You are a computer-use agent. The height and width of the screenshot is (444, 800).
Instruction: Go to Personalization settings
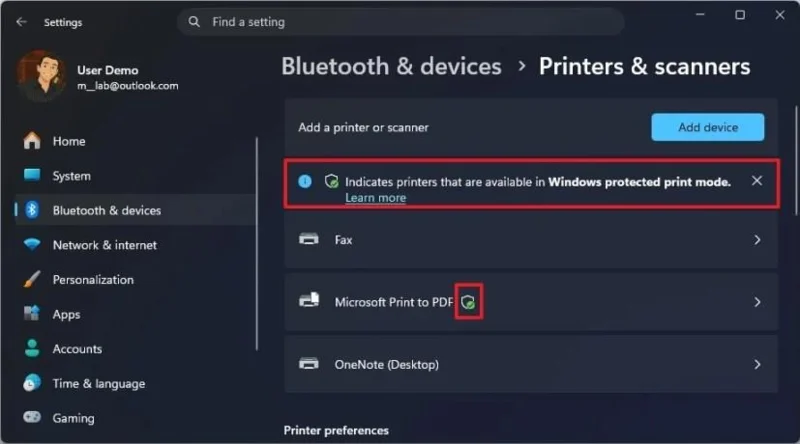[135, 280]
